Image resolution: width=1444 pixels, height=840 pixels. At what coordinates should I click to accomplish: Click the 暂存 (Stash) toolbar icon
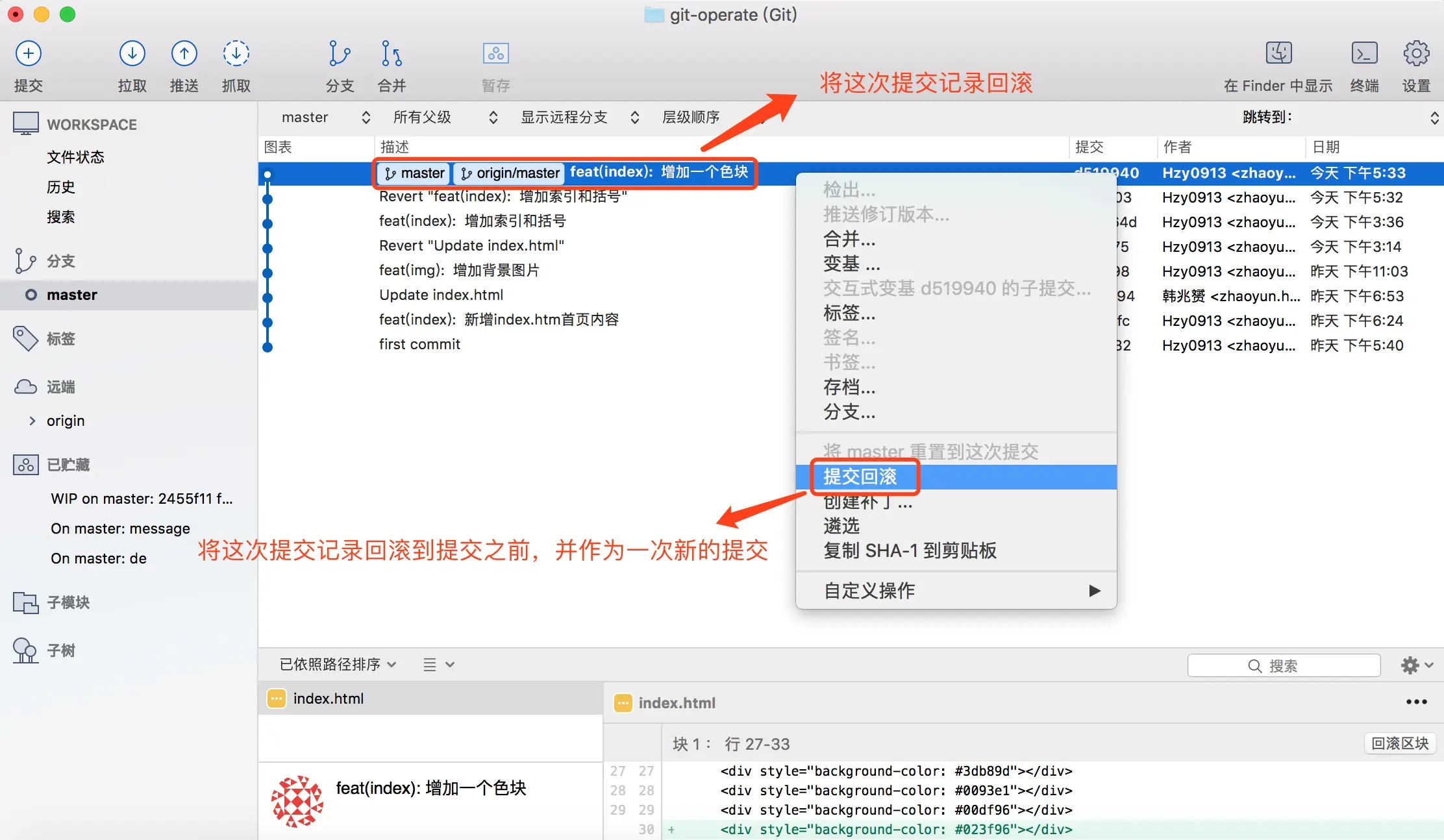click(496, 53)
